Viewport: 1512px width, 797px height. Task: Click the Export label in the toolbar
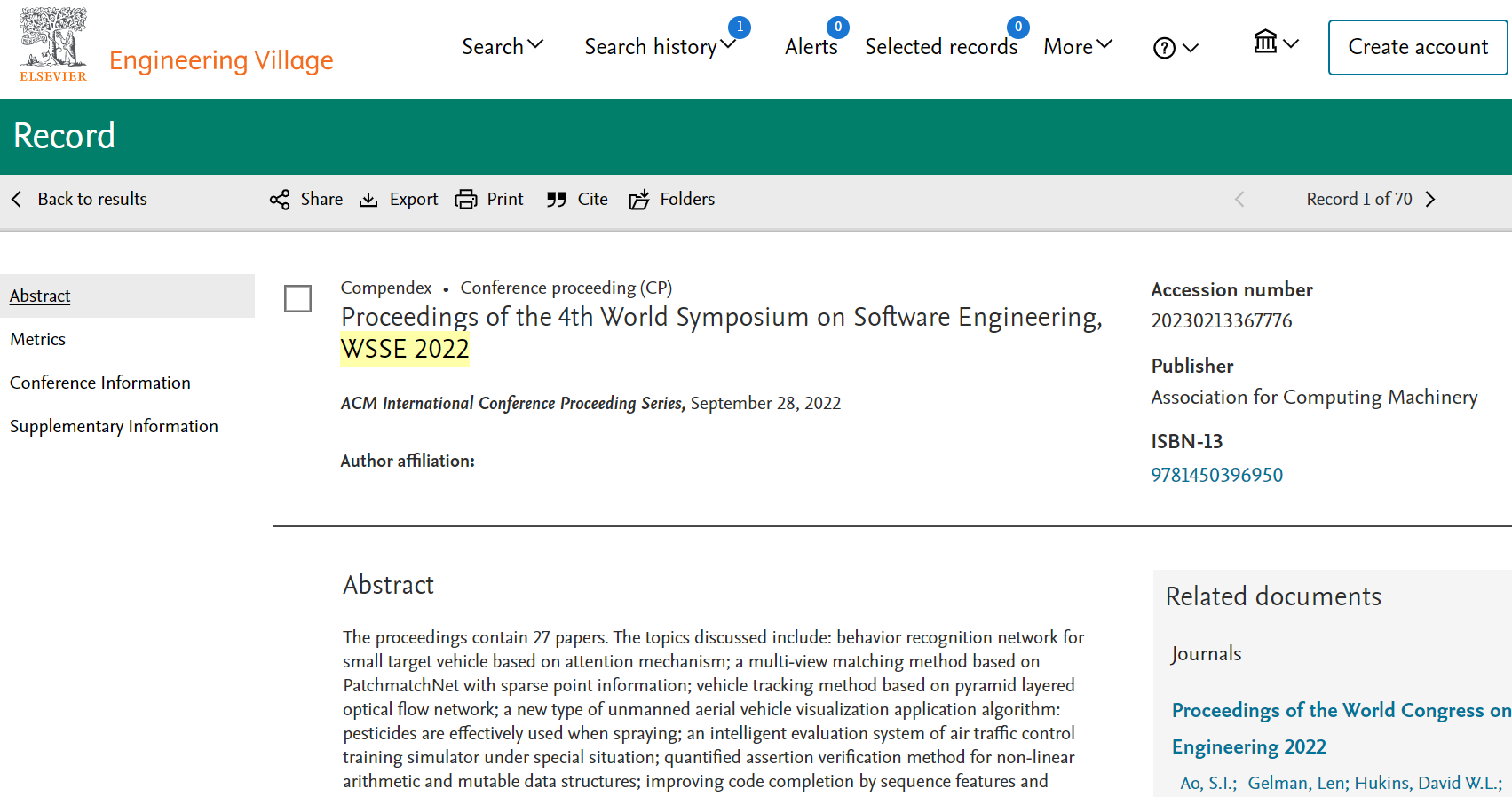(414, 199)
